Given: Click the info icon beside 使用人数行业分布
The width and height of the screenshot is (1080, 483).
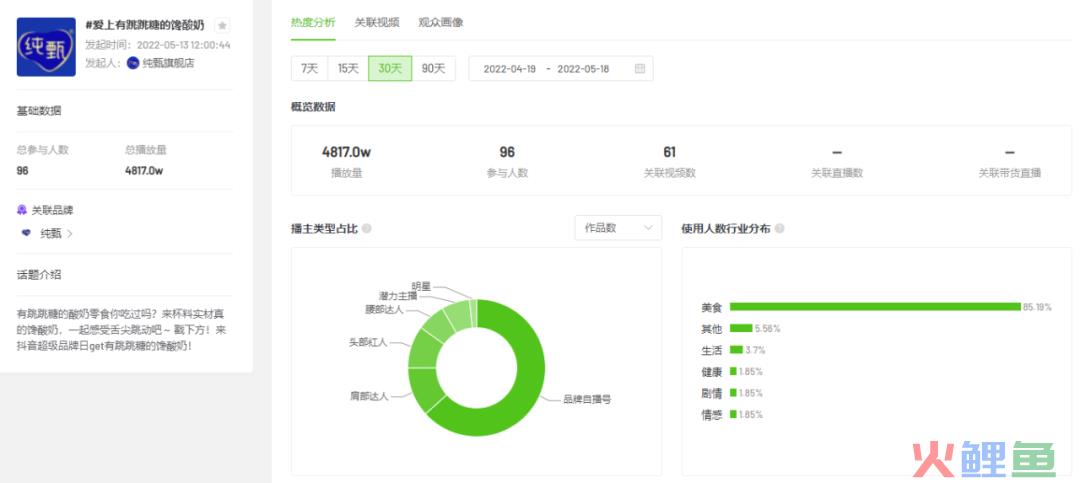Looking at the screenshot, I should point(779,229).
